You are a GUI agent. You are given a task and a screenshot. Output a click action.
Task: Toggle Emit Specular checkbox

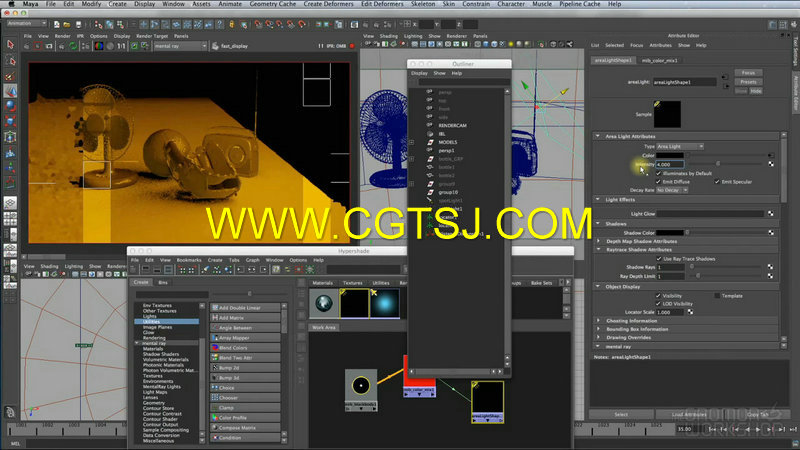tap(717, 182)
